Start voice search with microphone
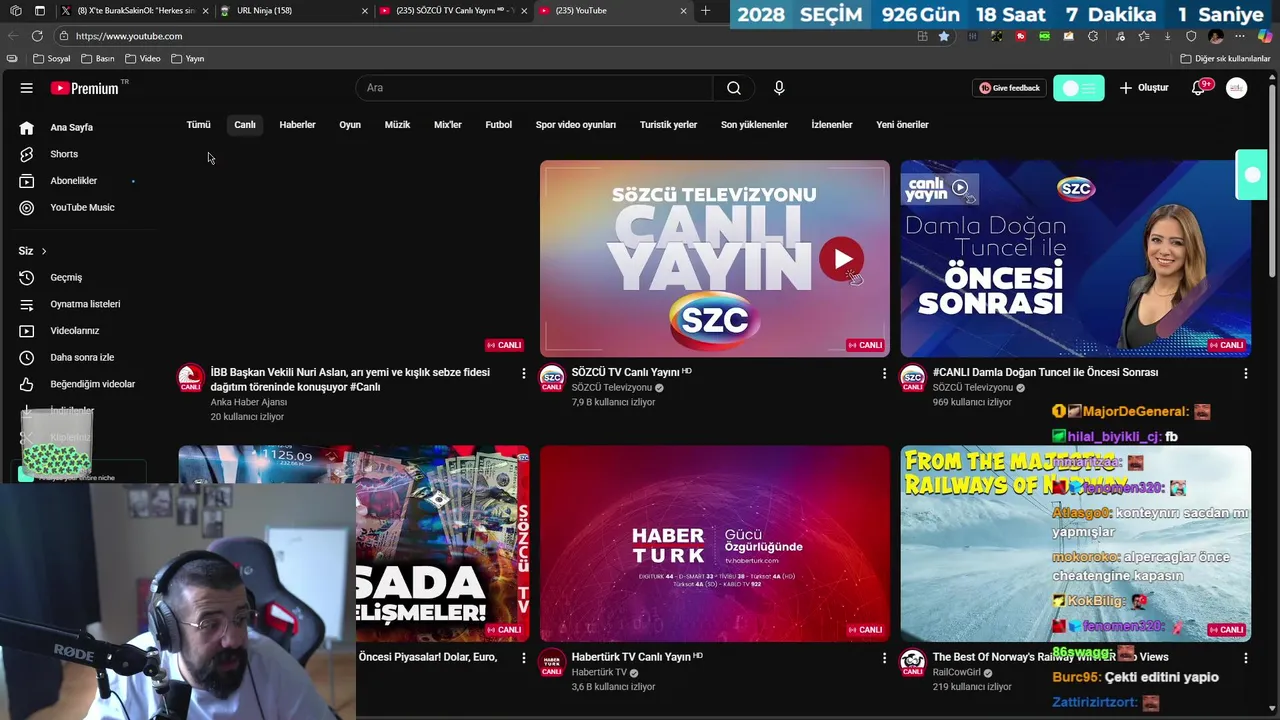 click(779, 88)
